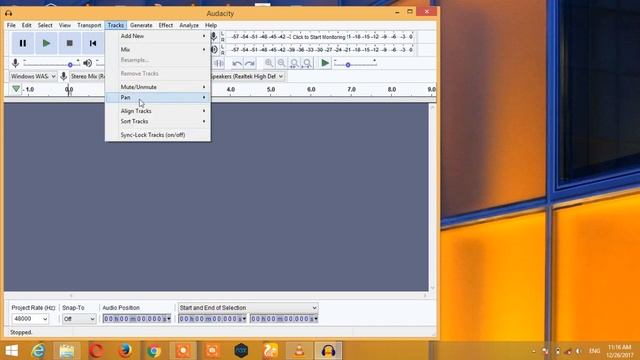Viewport: 640px width, 360px height.
Task: Click the green timeline pin triangle
Action: coord(16,89)
